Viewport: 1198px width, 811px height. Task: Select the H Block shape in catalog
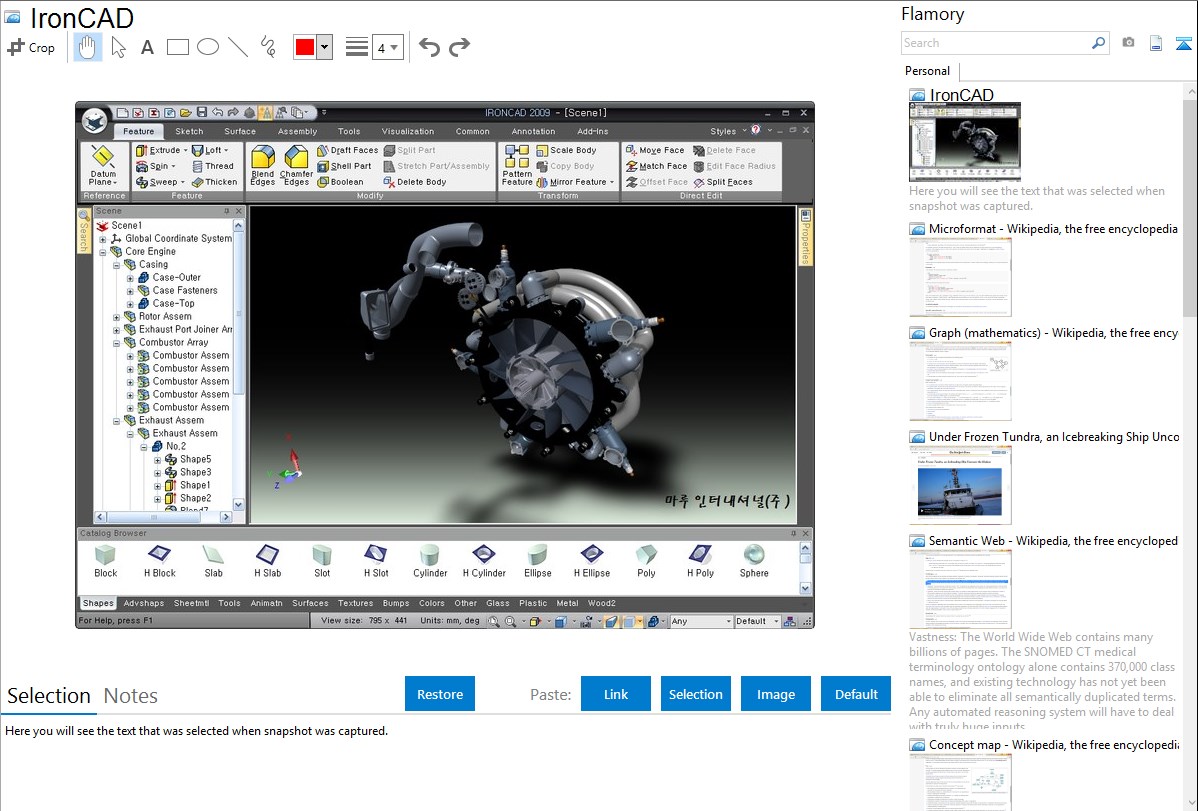click(160, 561)
